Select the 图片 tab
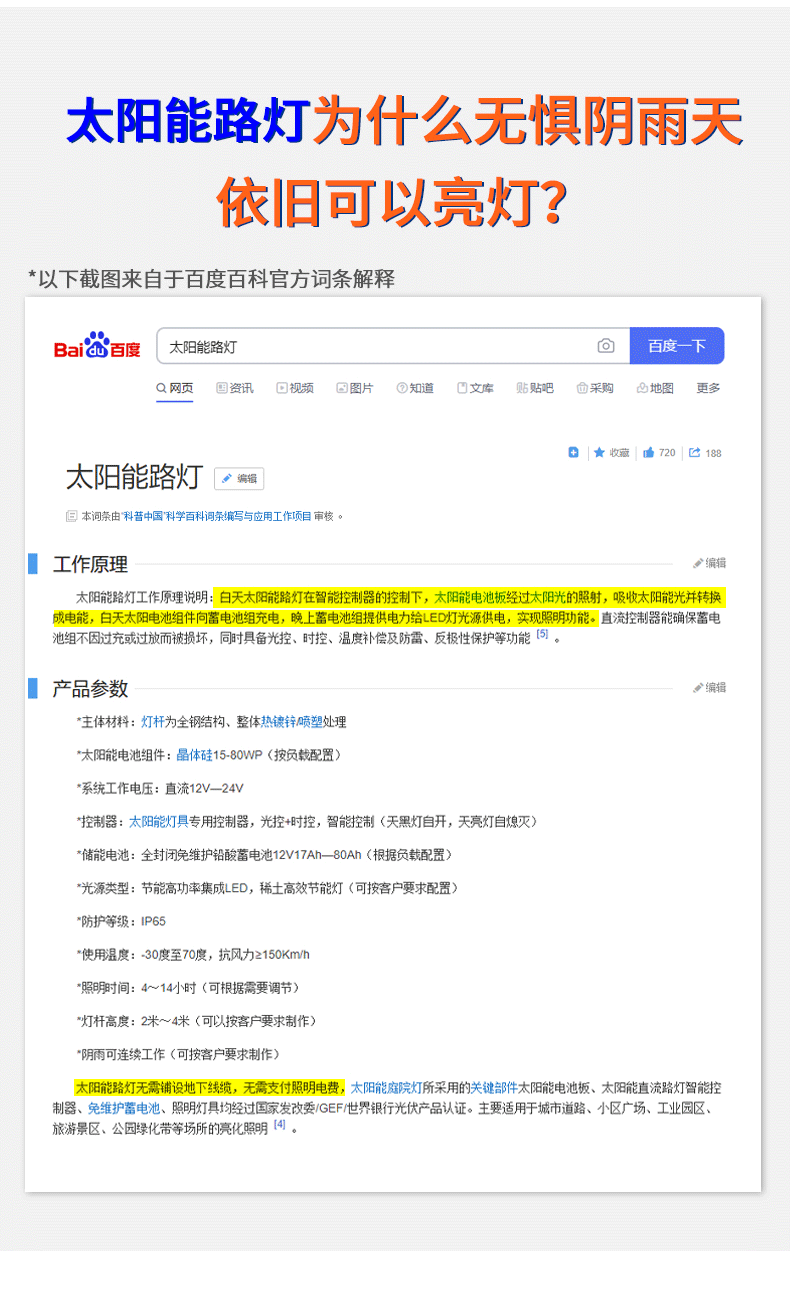 [x=355, y=388]
